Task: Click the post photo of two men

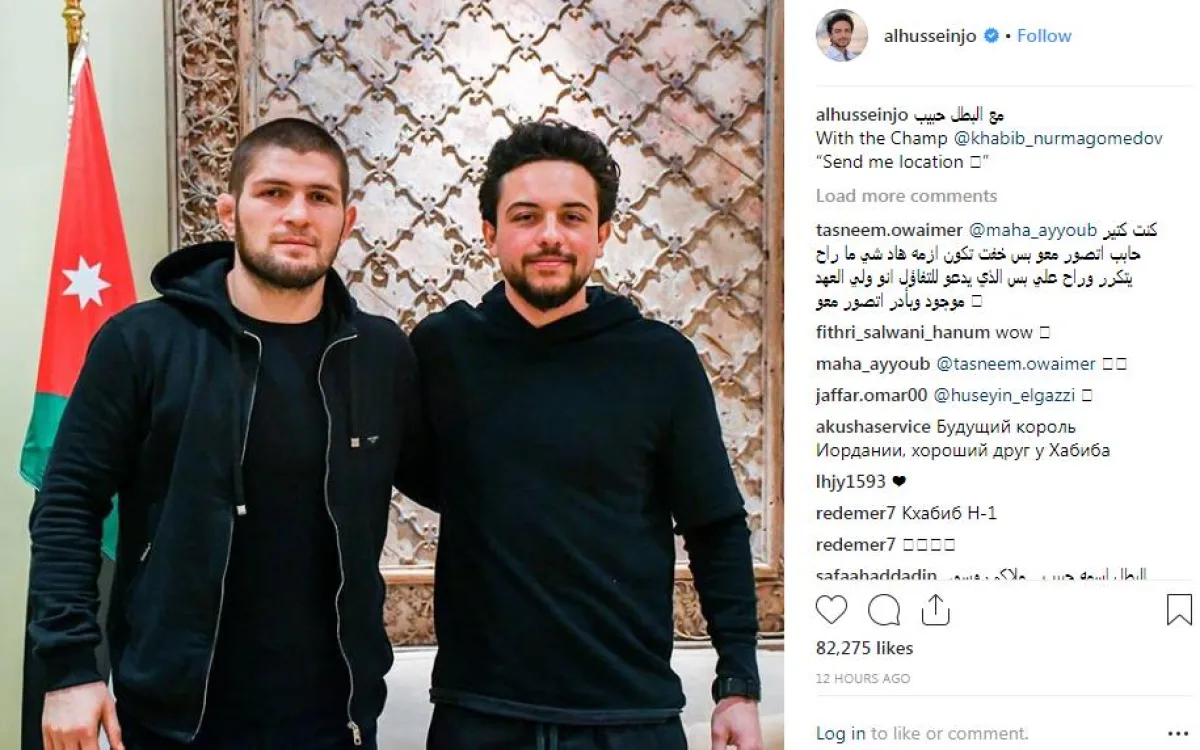Action: 392,375
